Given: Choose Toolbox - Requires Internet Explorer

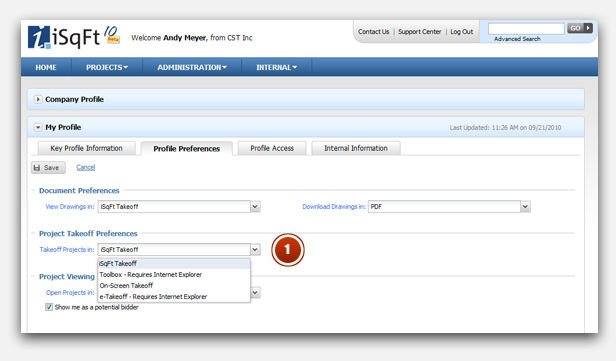Looking at the screenshot, I should 174,275.
